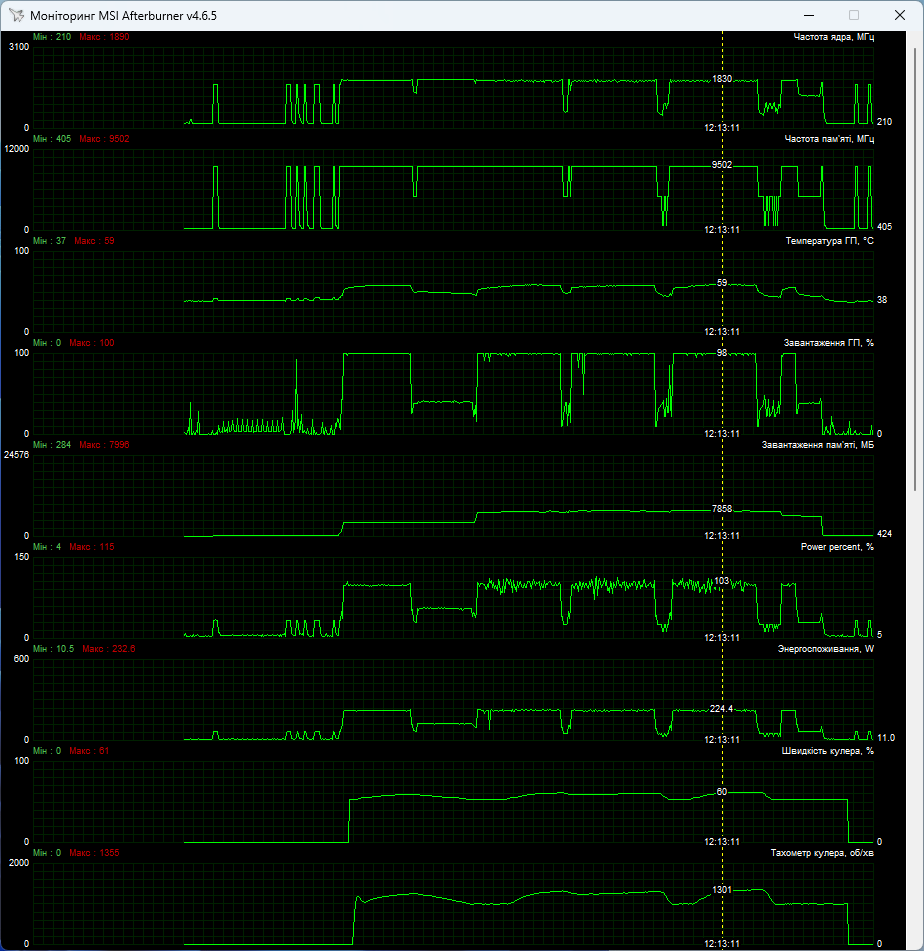Click the 'Макс : 61' fan speed maximum

point(89,750)
